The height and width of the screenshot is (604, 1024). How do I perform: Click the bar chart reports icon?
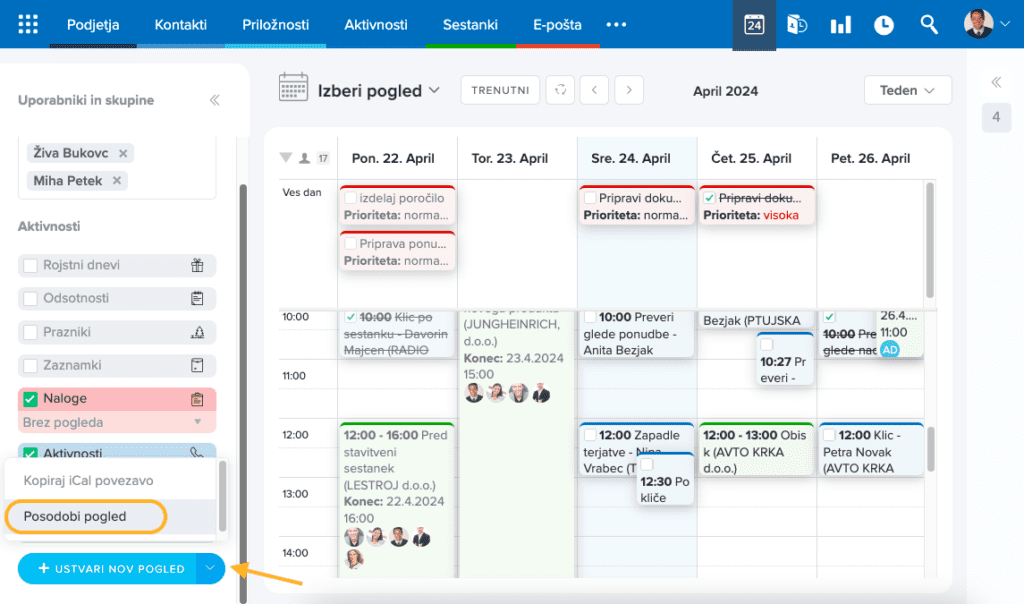841,25
